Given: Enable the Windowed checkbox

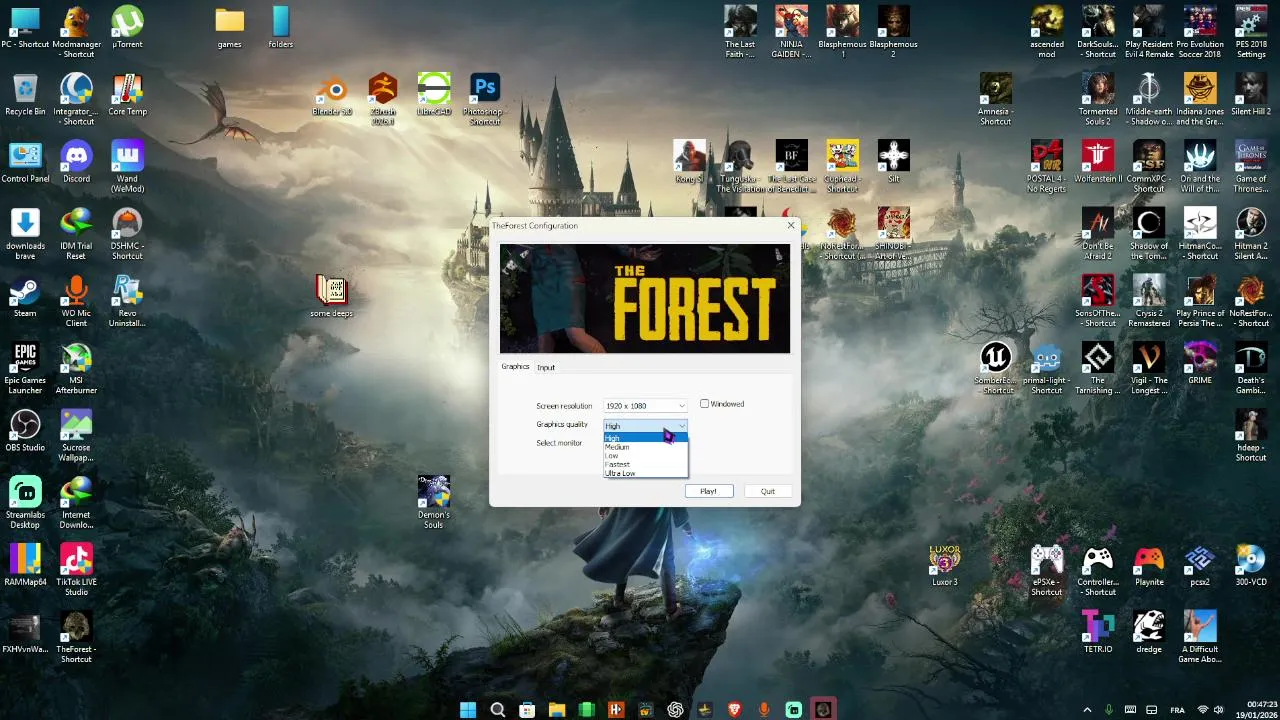Looking at the screenshot, I should click(704, 404).
